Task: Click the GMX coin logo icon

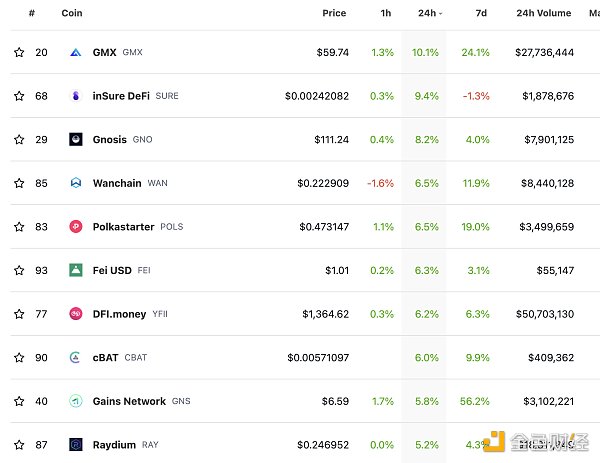Action: tap(75, 52)
